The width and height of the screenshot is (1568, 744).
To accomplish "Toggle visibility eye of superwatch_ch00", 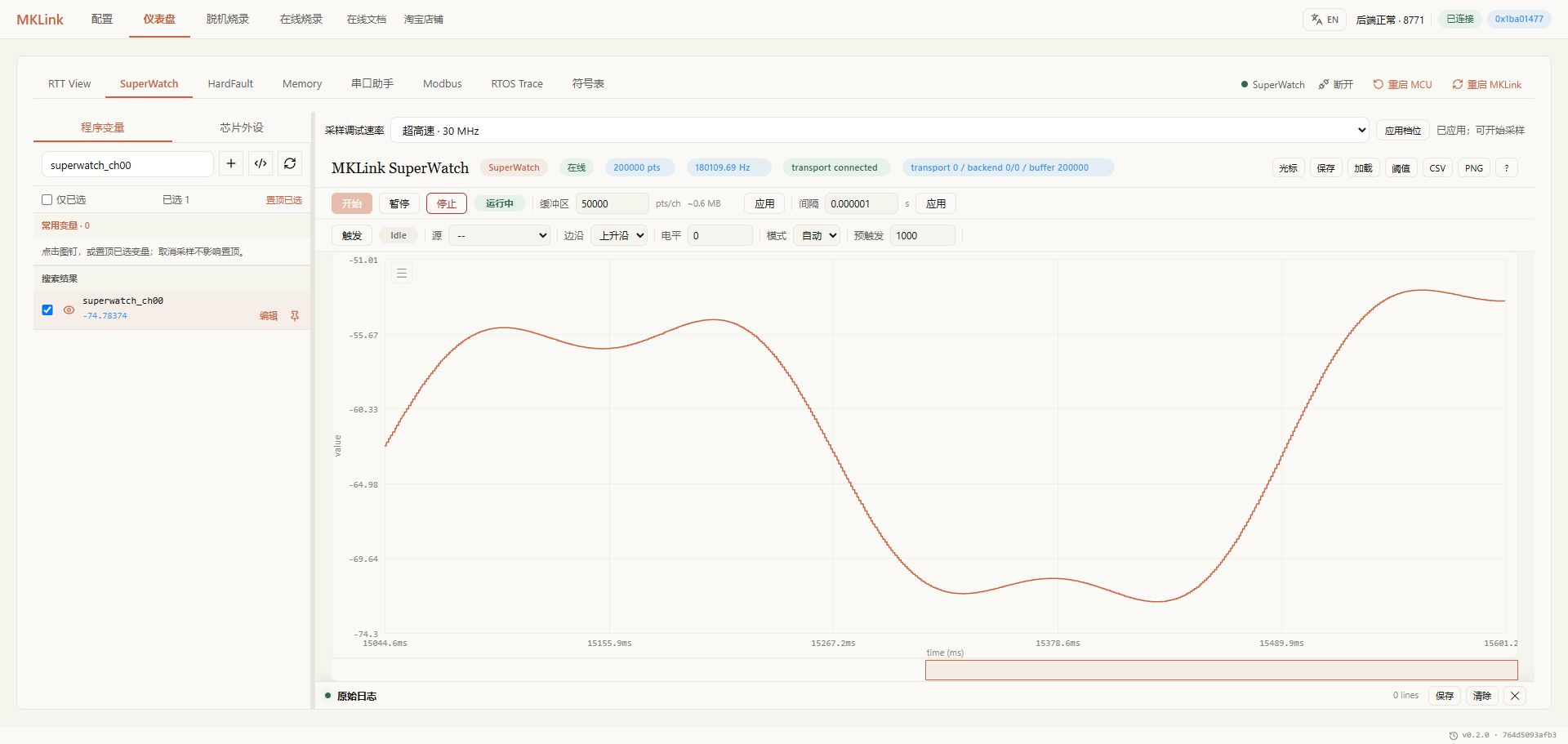I will click(69, 310).
